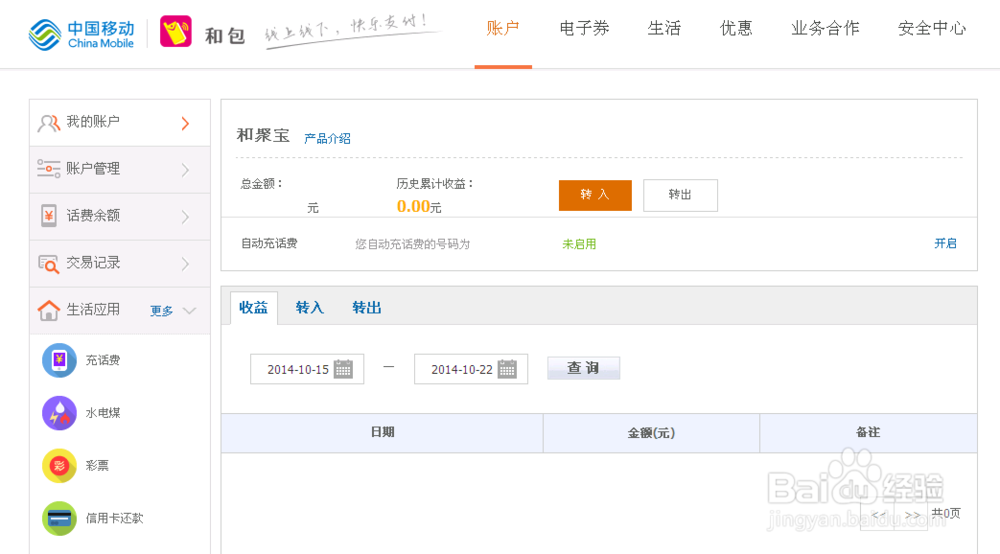Click the 话费余额 phone yen icon
This screenshot has width=1000, height=554.
coord(48,215)
